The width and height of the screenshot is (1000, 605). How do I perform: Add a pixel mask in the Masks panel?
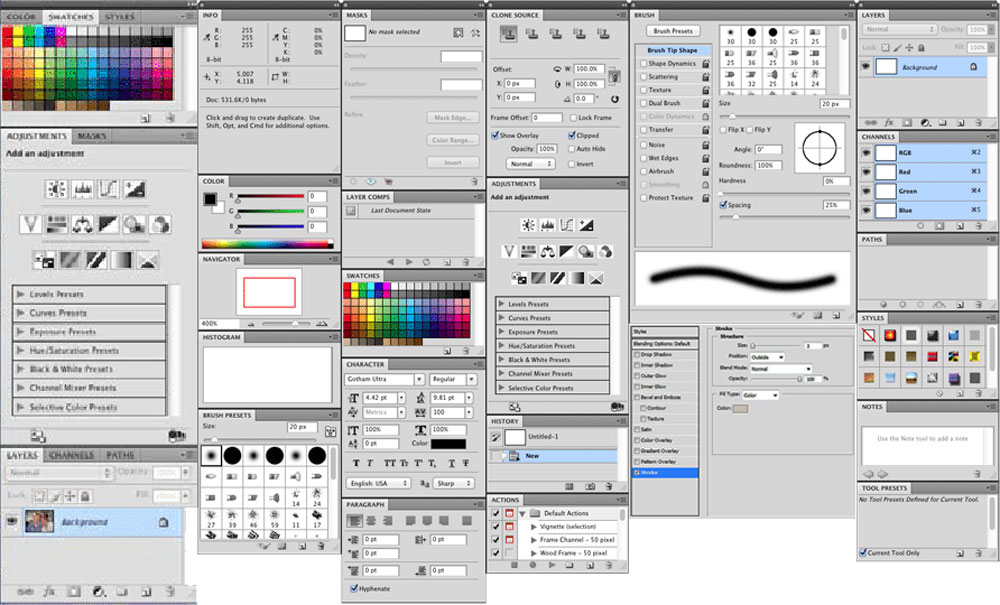[x=457, y=32]
